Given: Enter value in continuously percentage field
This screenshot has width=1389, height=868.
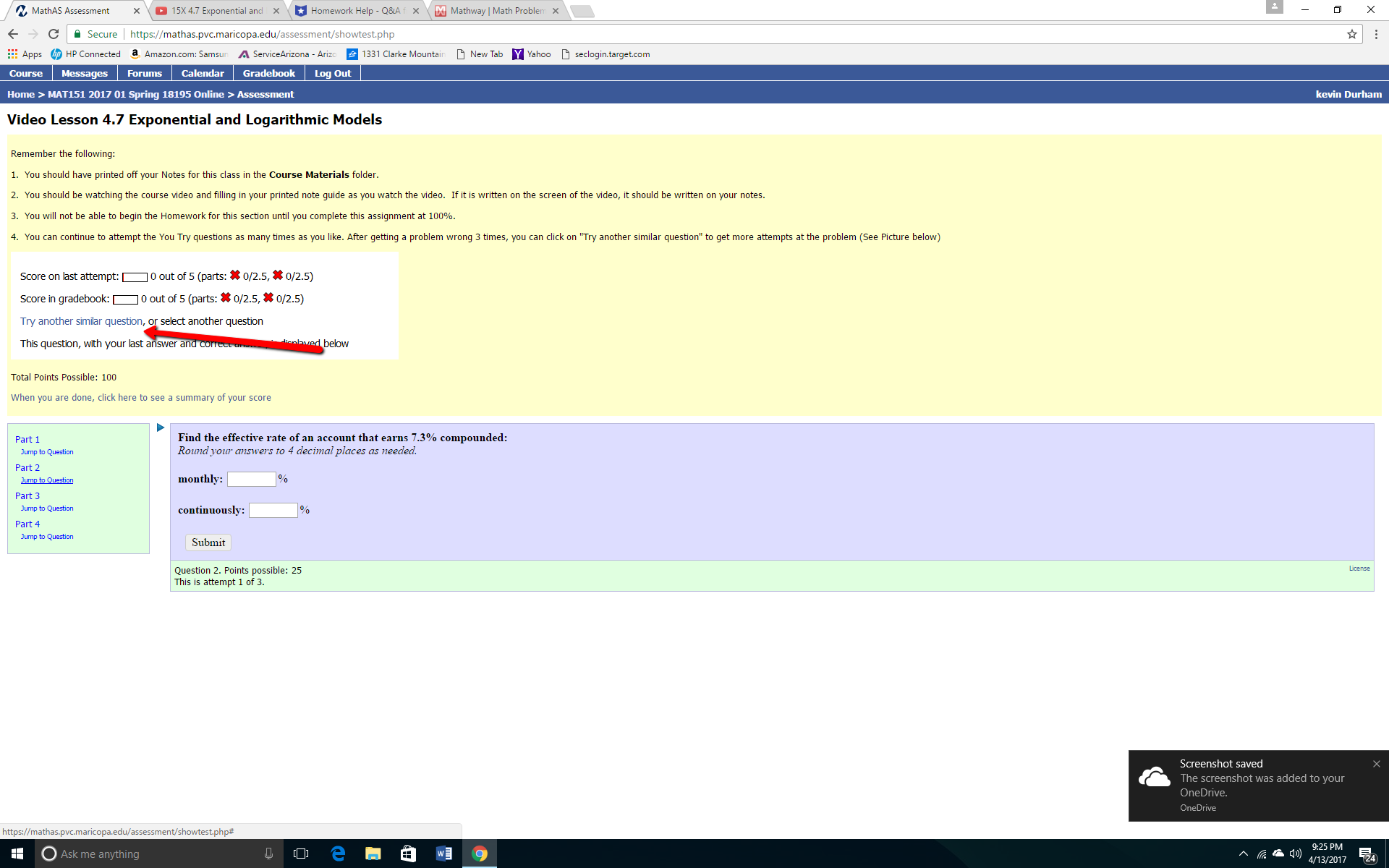Looking at the screenshot, I should tap(271, 510).
